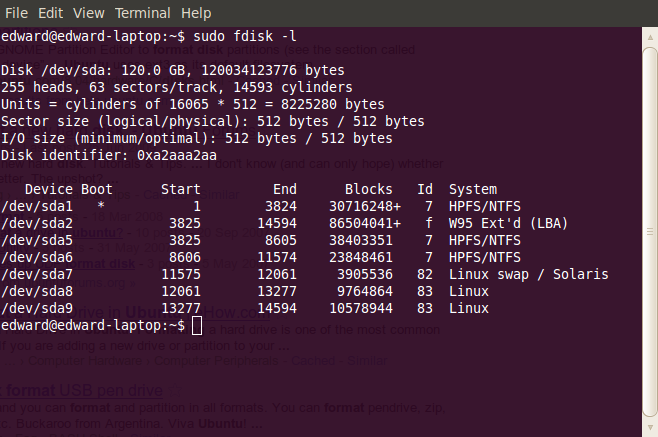Click the start cylinder 11575 on sda7 row

coord(181,275)
